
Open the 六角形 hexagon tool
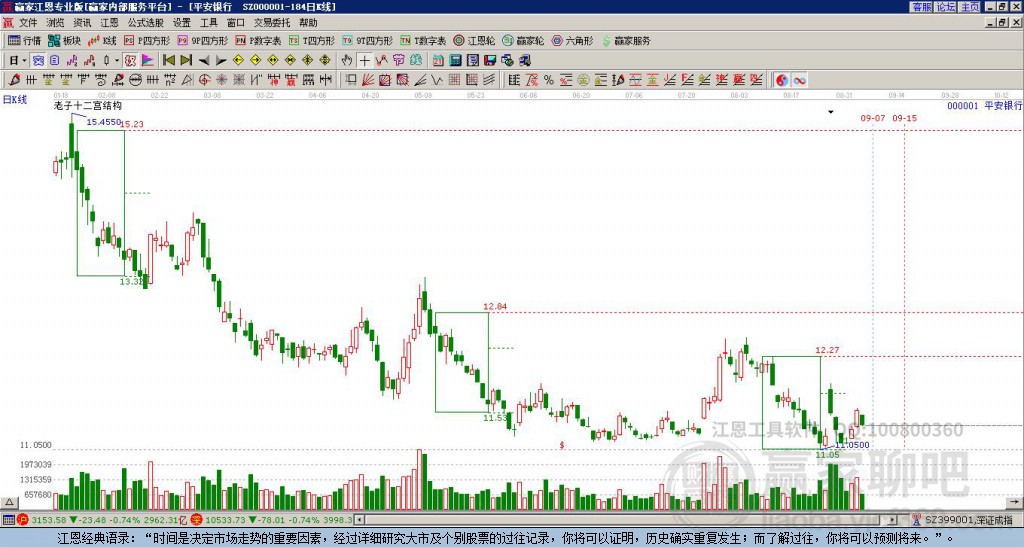coord(573,40)
